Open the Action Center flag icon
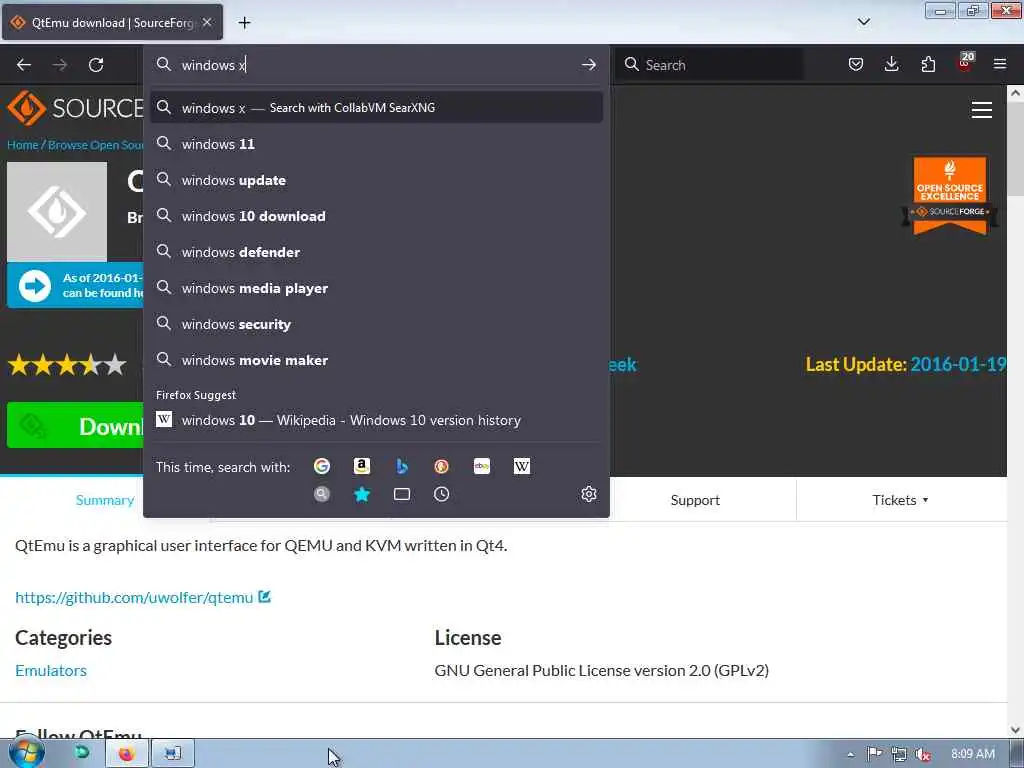This screenshot has width=1024, height=768. point(874,754)
